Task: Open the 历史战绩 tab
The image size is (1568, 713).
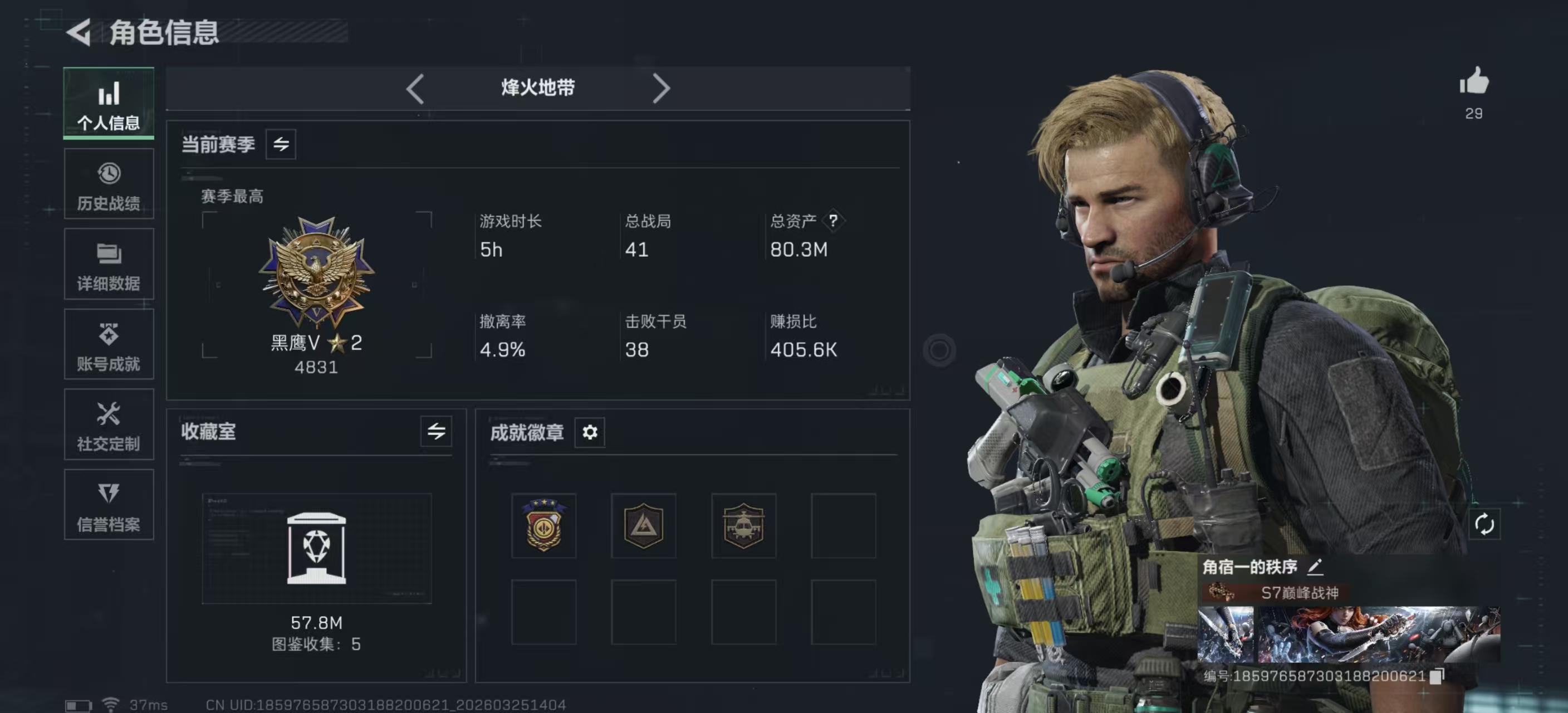Action: pyautogui.click(x=109, y=184)
